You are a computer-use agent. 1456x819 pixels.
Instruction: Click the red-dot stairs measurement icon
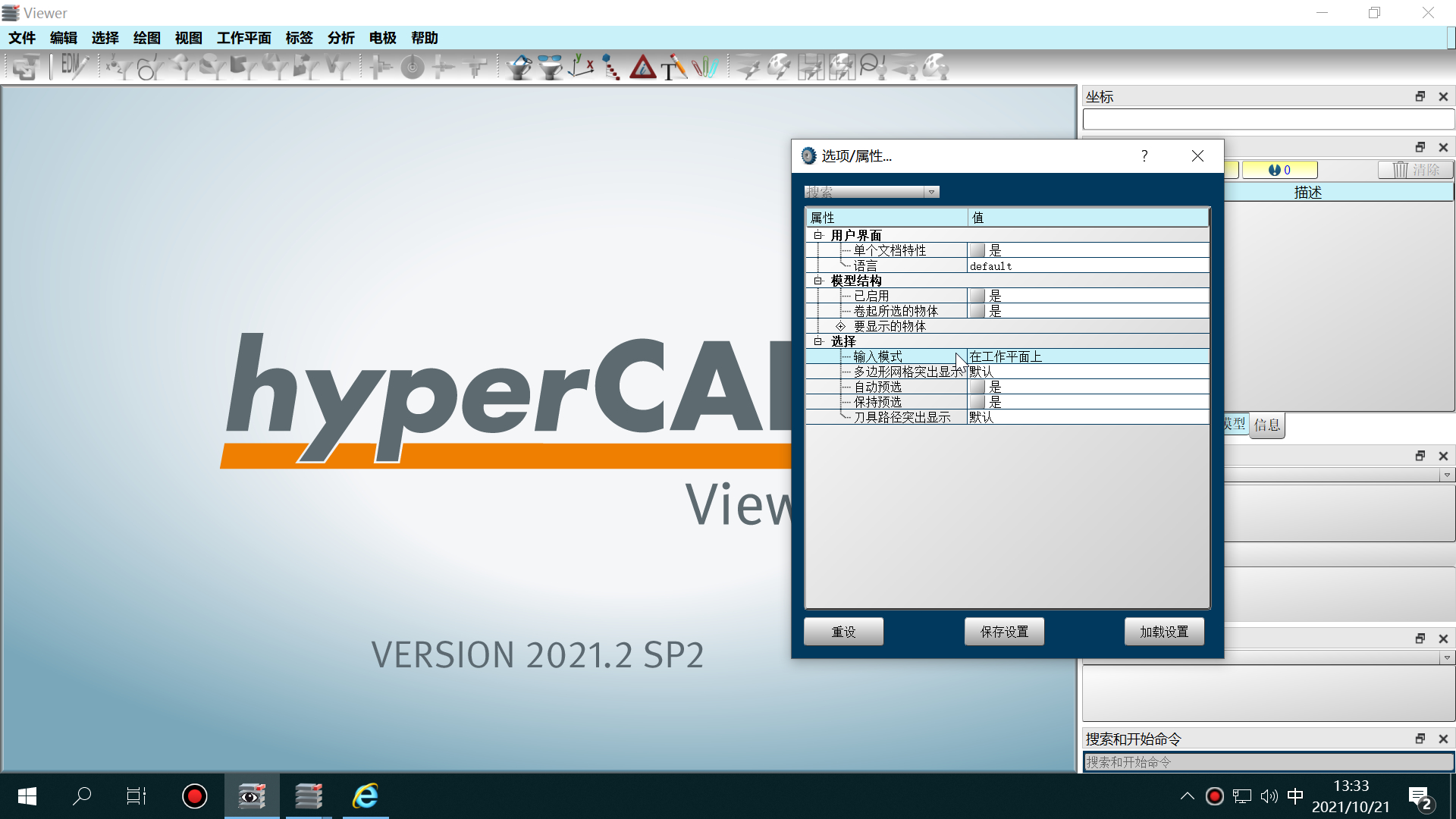611,67
